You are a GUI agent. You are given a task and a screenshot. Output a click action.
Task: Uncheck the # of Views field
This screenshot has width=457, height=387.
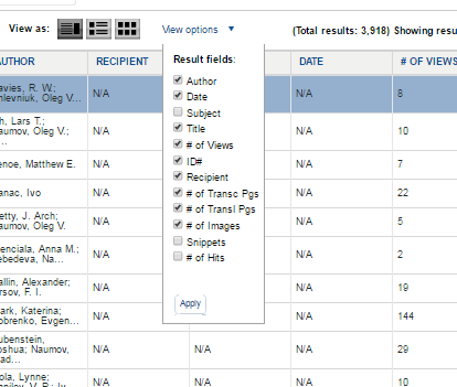(x=178, y=144)
